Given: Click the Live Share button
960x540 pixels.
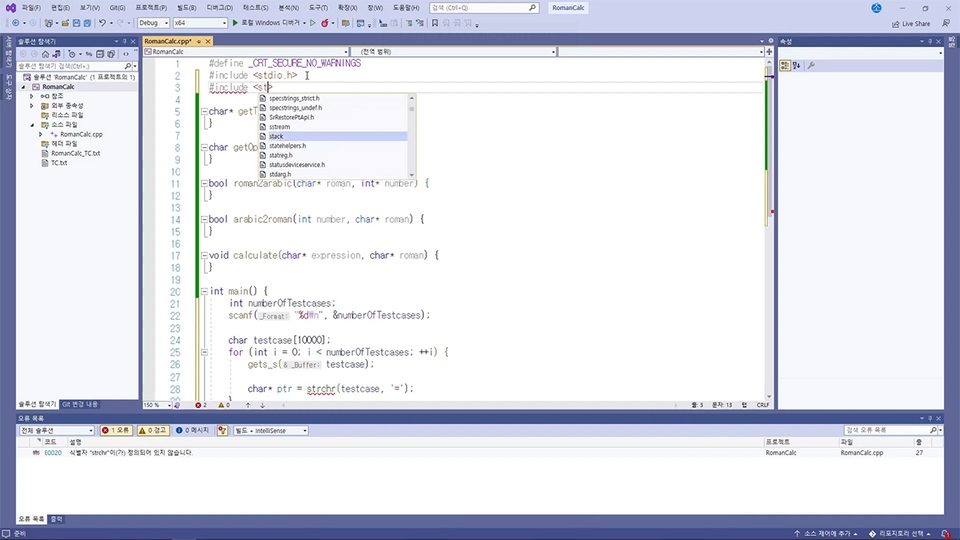Looking at the screenshot, I should click(910, 24).
